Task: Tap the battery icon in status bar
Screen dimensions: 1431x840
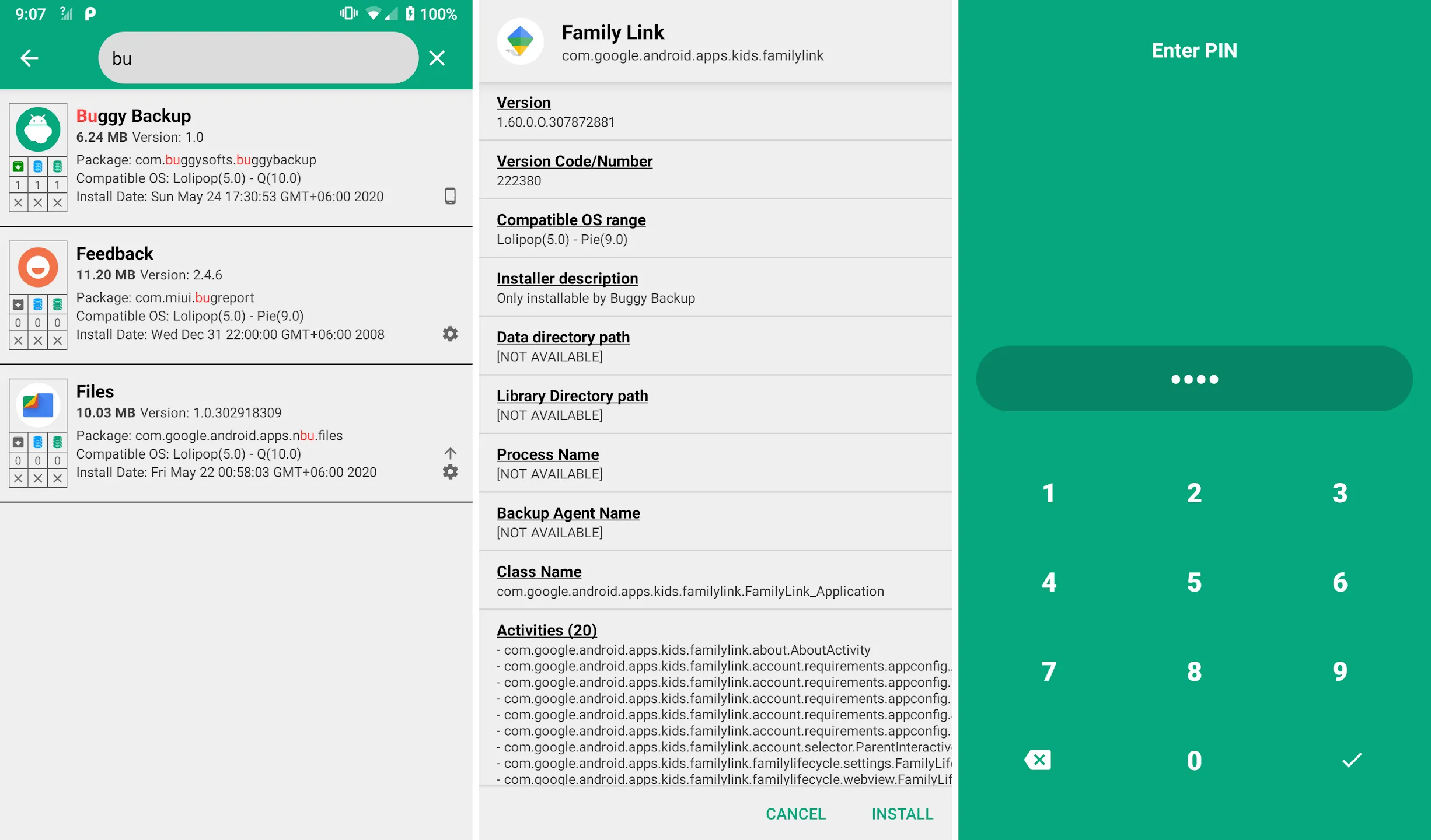Action: coord(410,13)
